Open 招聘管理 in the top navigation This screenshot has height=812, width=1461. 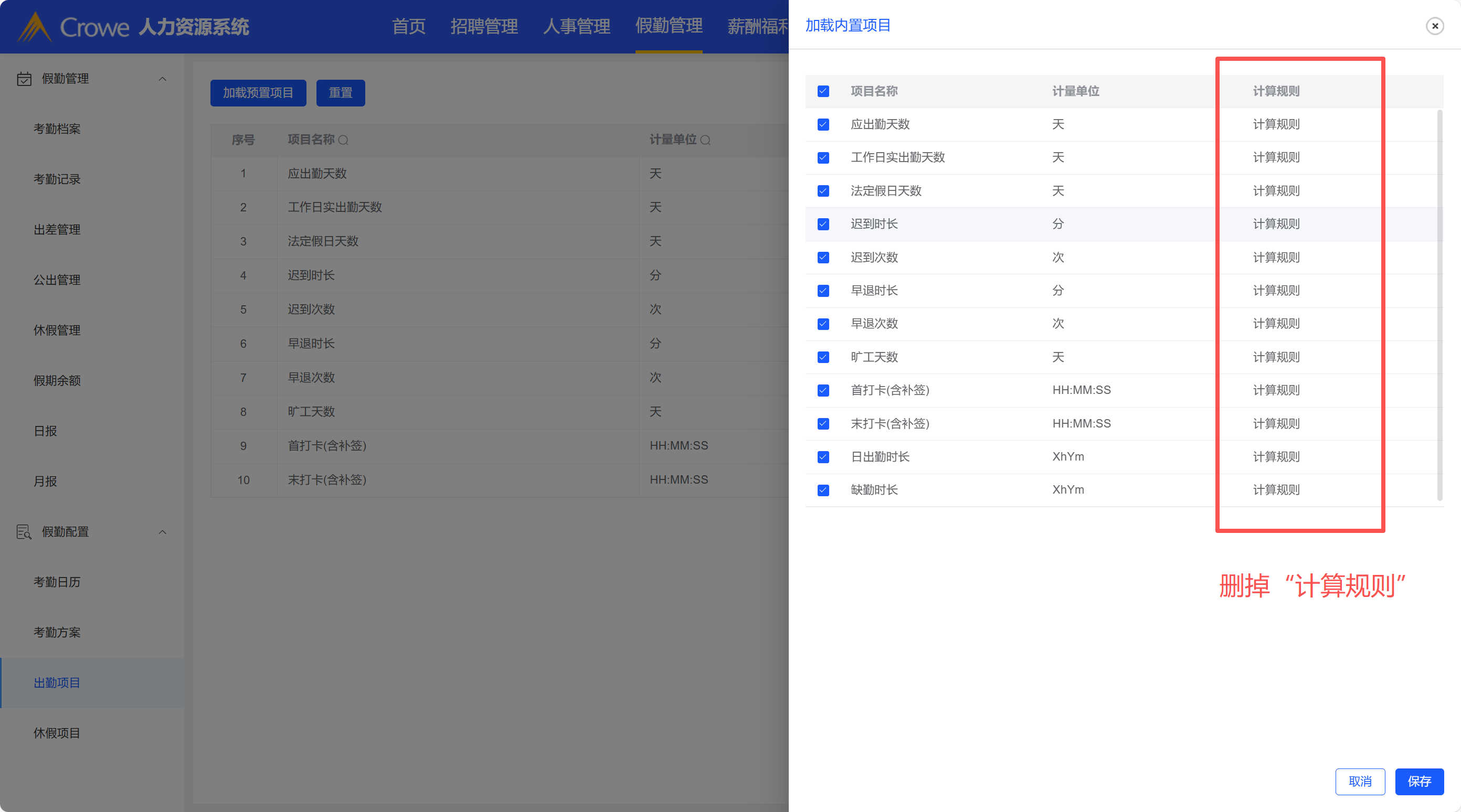pos(484,27)
